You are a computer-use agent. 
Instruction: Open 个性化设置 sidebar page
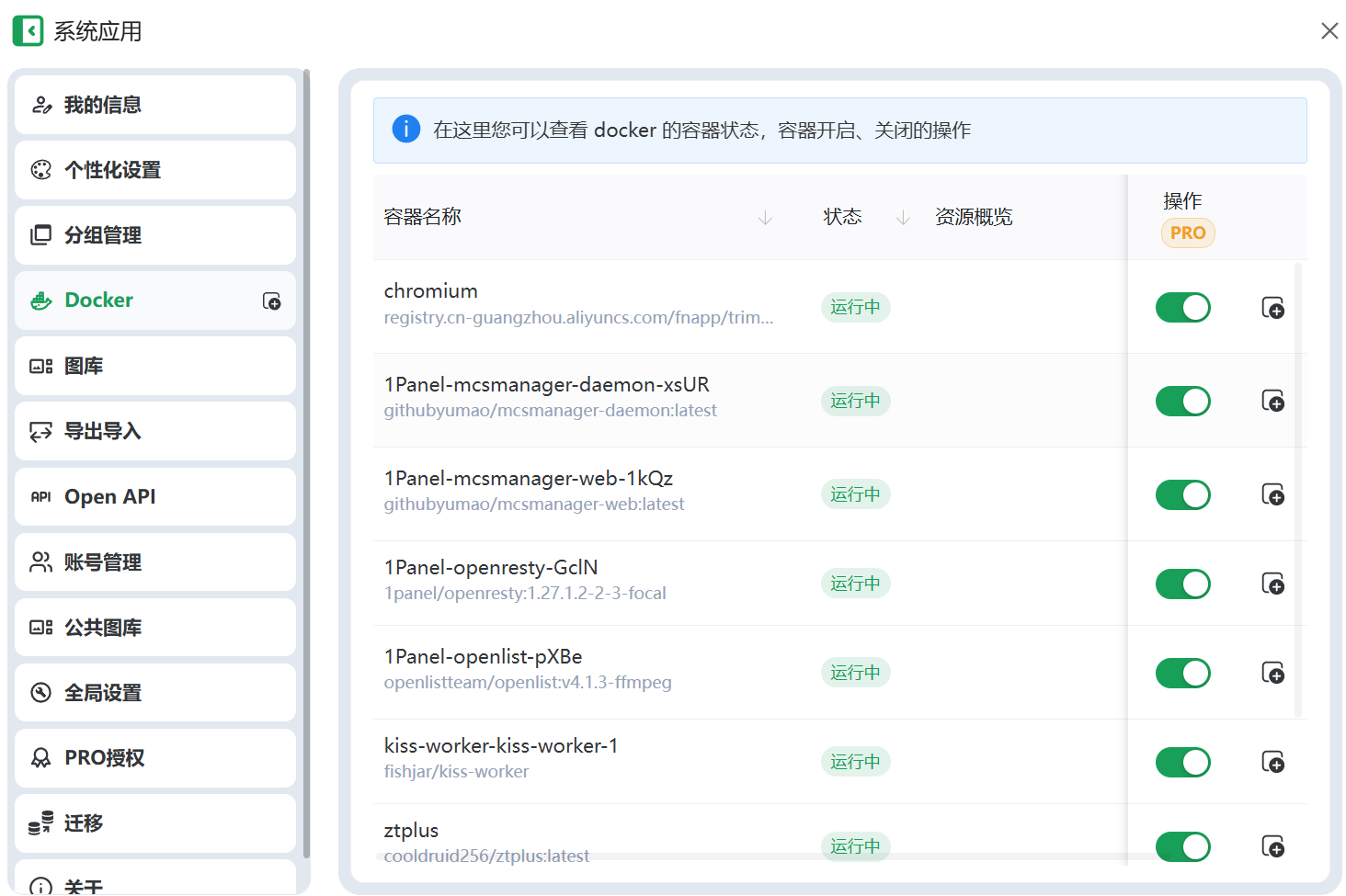pos(155,170)
